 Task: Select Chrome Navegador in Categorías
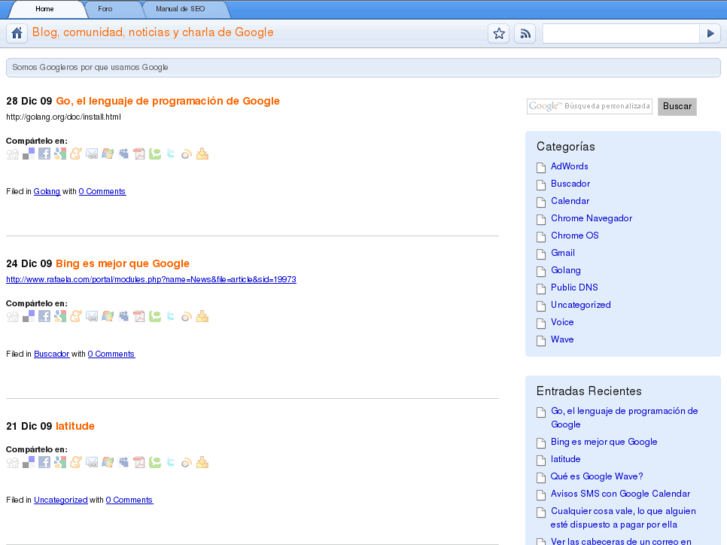click(x=591, y=218)
